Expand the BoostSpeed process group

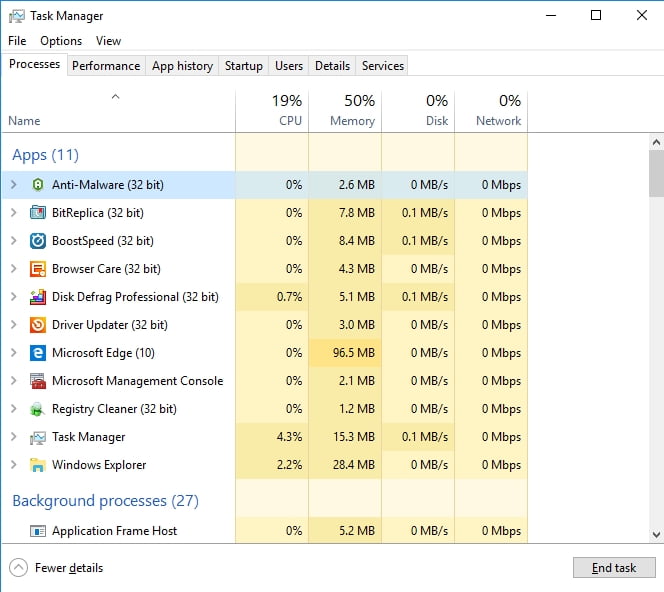(x=14, y=241)
